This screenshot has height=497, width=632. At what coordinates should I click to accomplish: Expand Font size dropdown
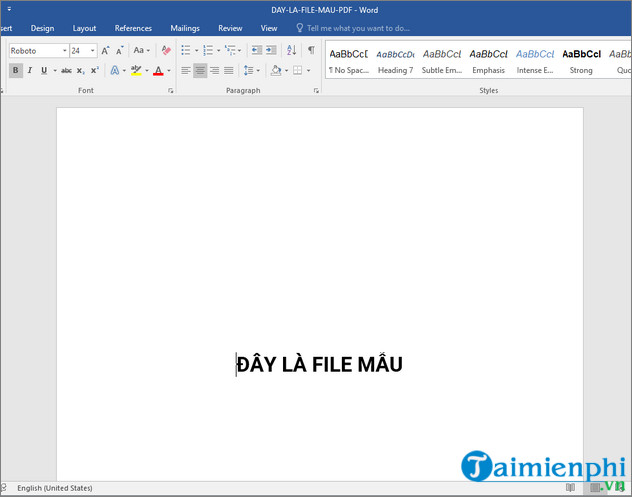click(x=93, y=51)
